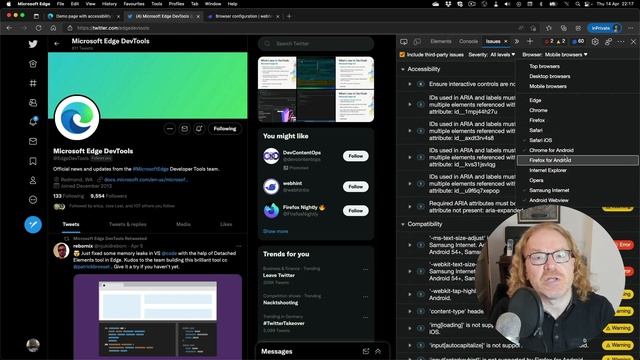Screen dimensions: 640x360
Task: Show more DevTools tabs chevron
Action: pos(517,41)
